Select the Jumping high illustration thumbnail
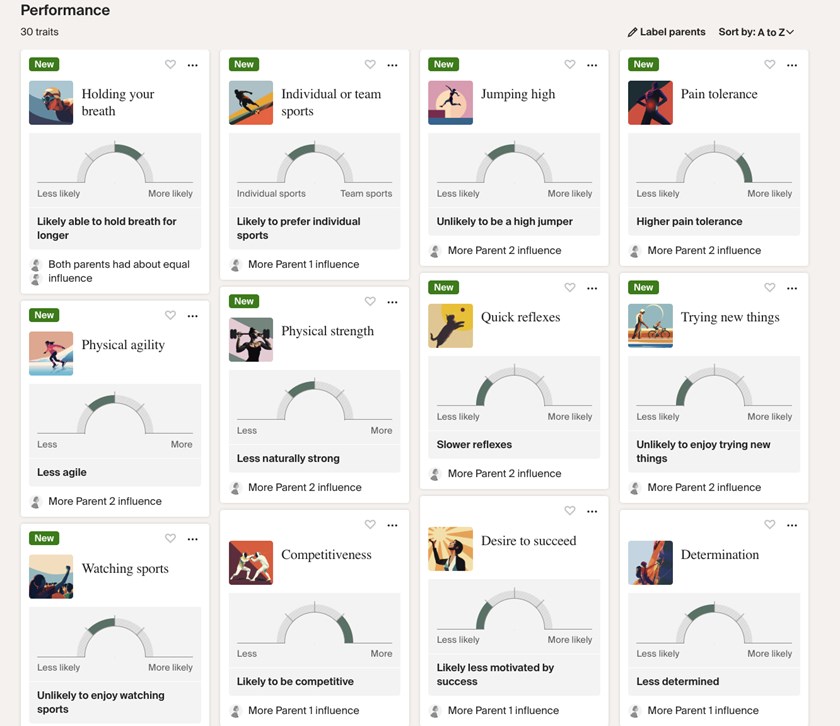840x726 pixels. (x=450, y=102)
